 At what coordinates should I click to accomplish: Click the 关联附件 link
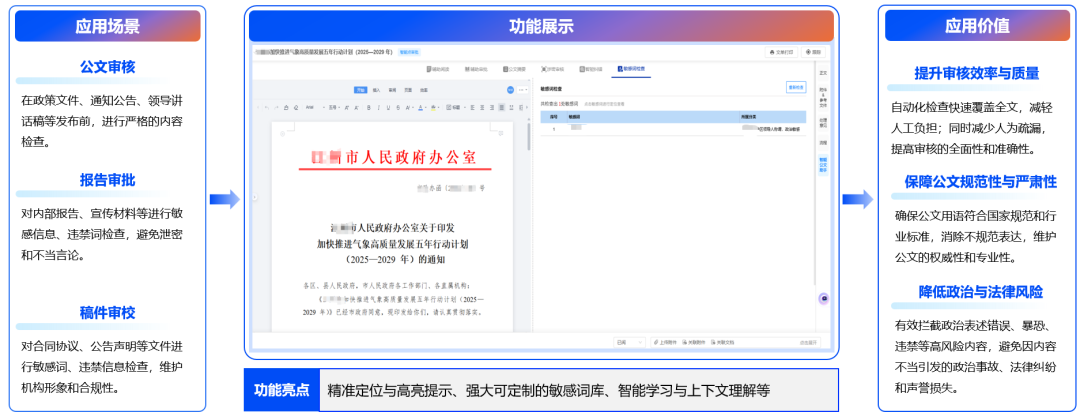694,342
